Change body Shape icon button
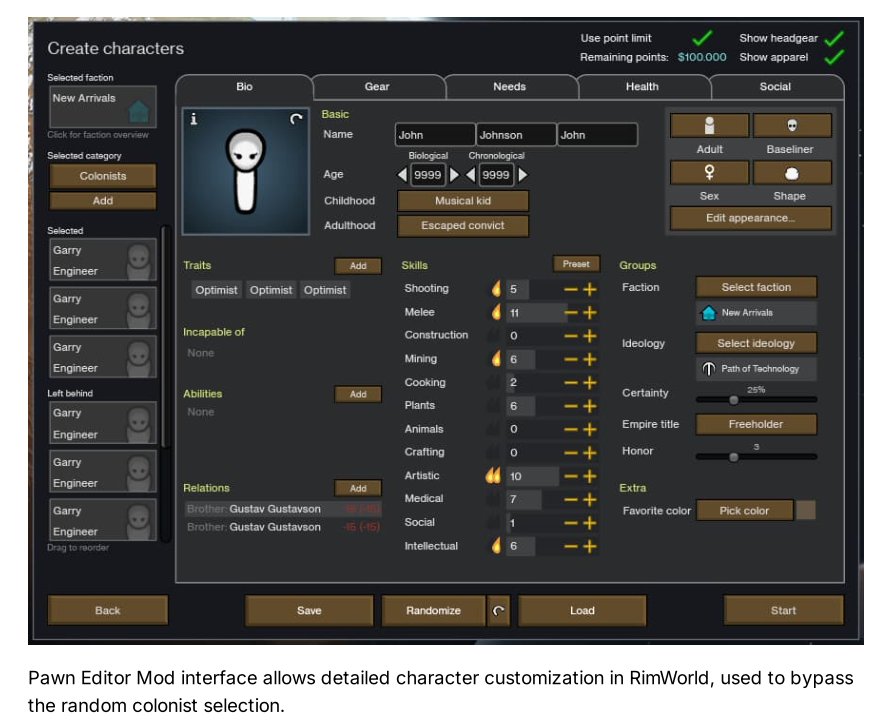The width and height of the screenshot is (874, 728). 792,172
